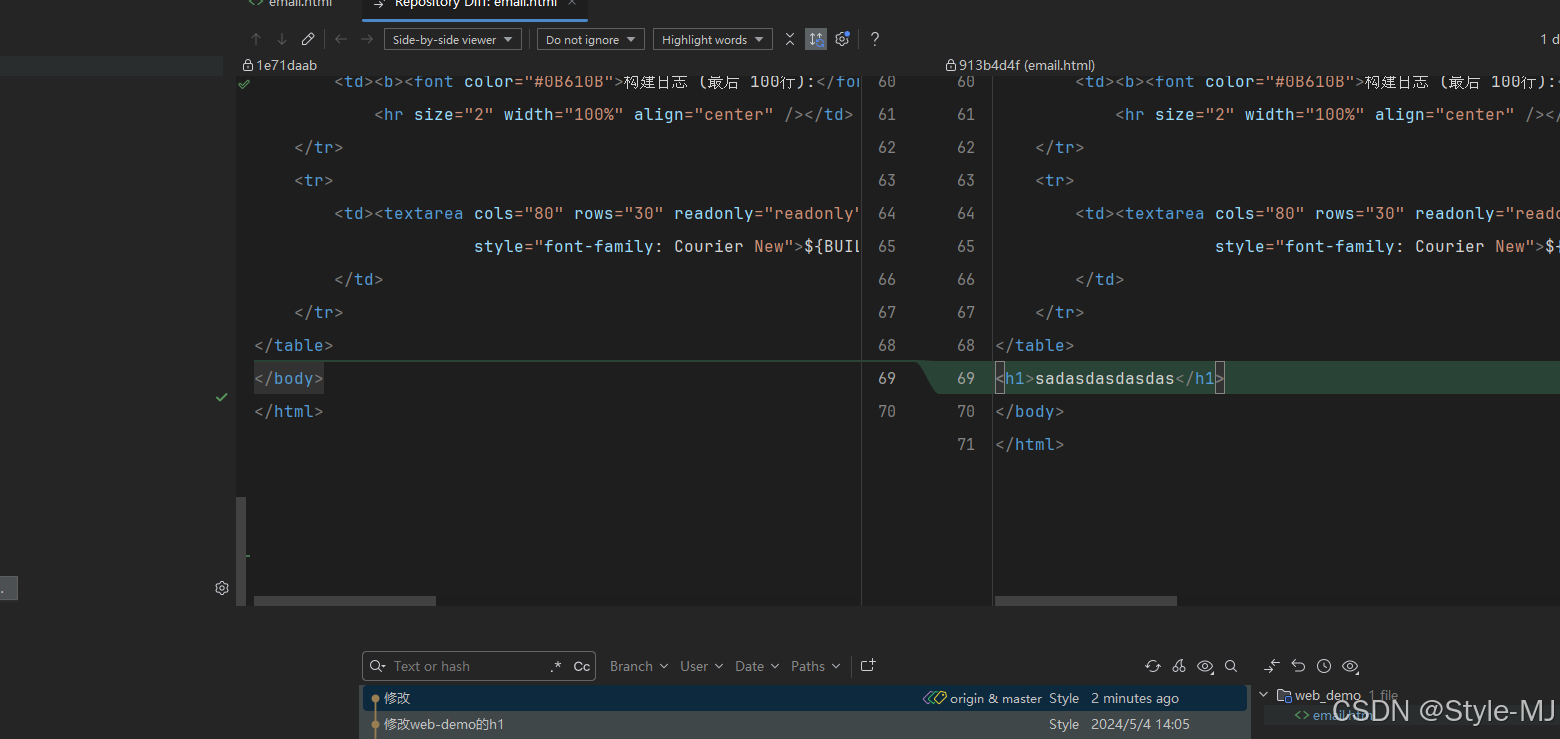Screen dimensions: 1560x739
Task: Open changes pane view options eye icon
Action: 1350,666
